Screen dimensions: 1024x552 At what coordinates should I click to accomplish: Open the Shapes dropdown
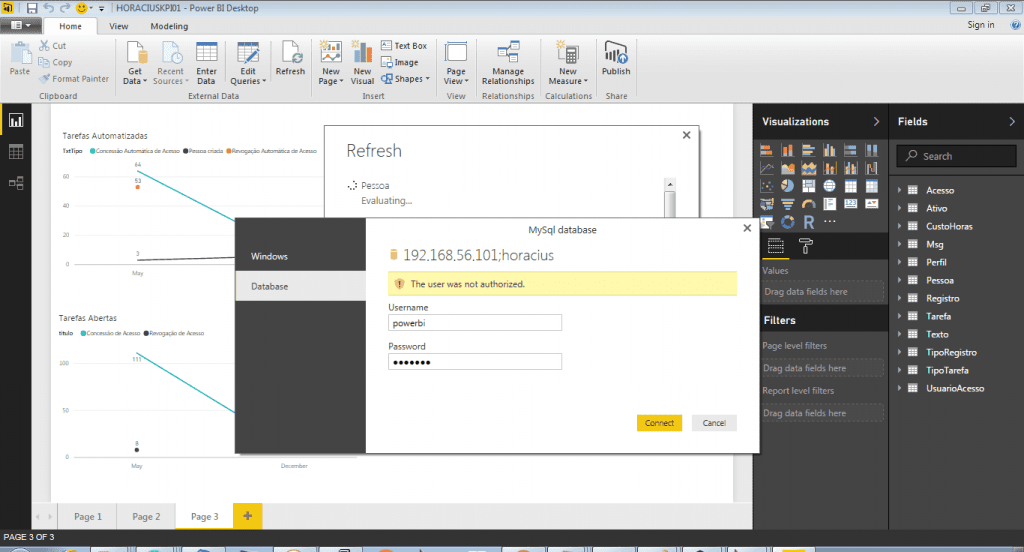point(406,79)
